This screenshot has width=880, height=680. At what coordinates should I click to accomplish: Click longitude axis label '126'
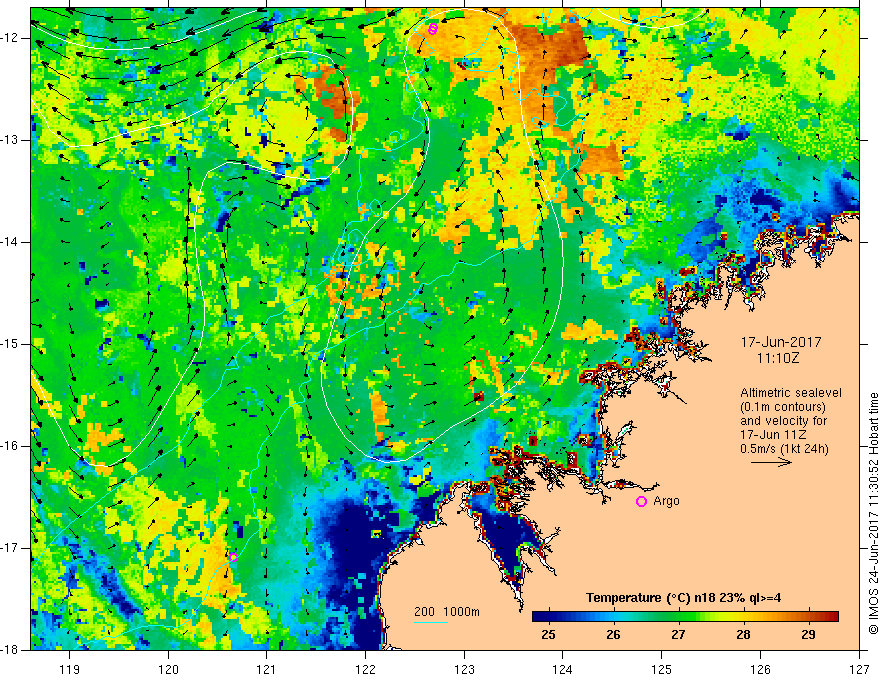[760, 669]
